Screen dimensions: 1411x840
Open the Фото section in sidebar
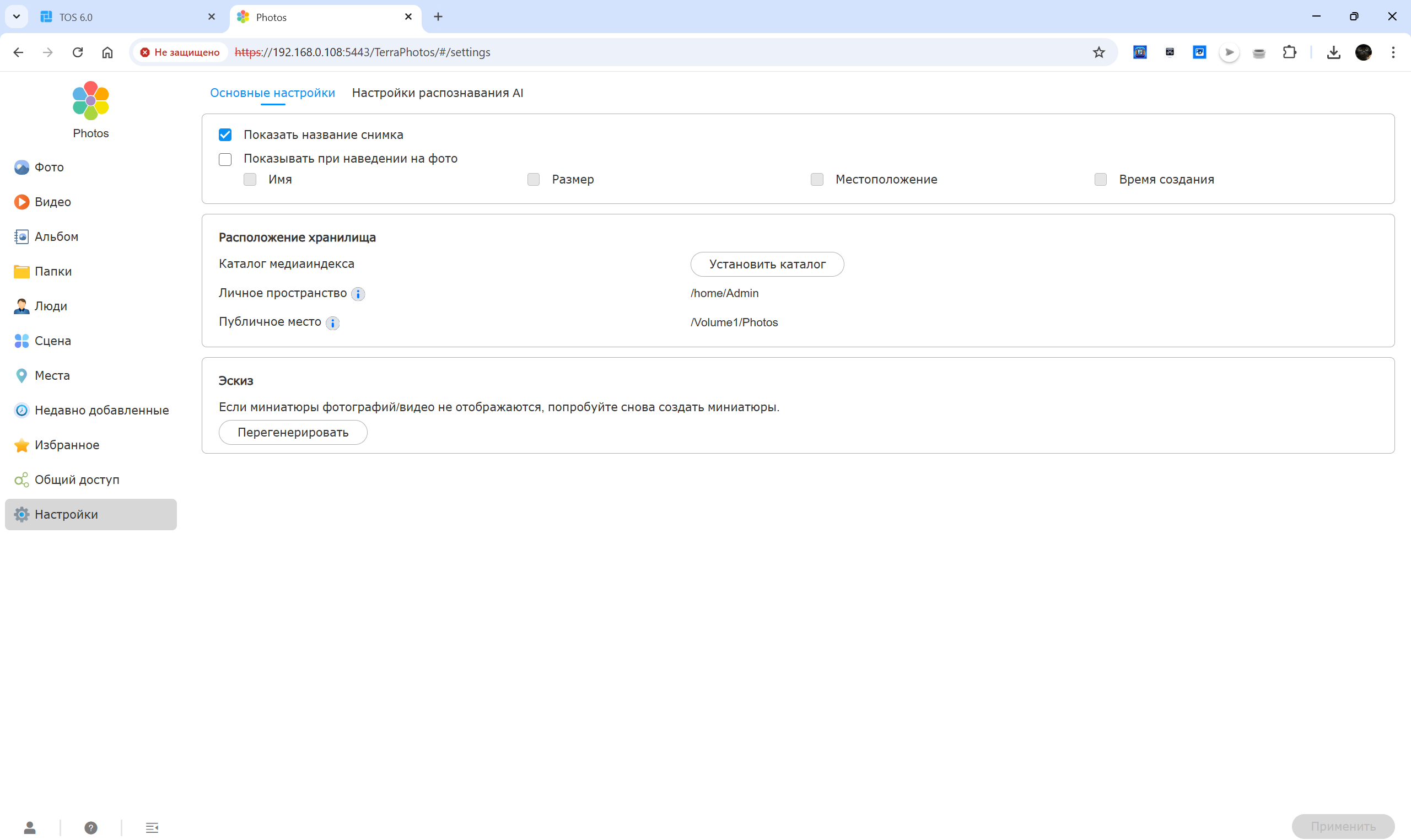(x=49, y=167)
